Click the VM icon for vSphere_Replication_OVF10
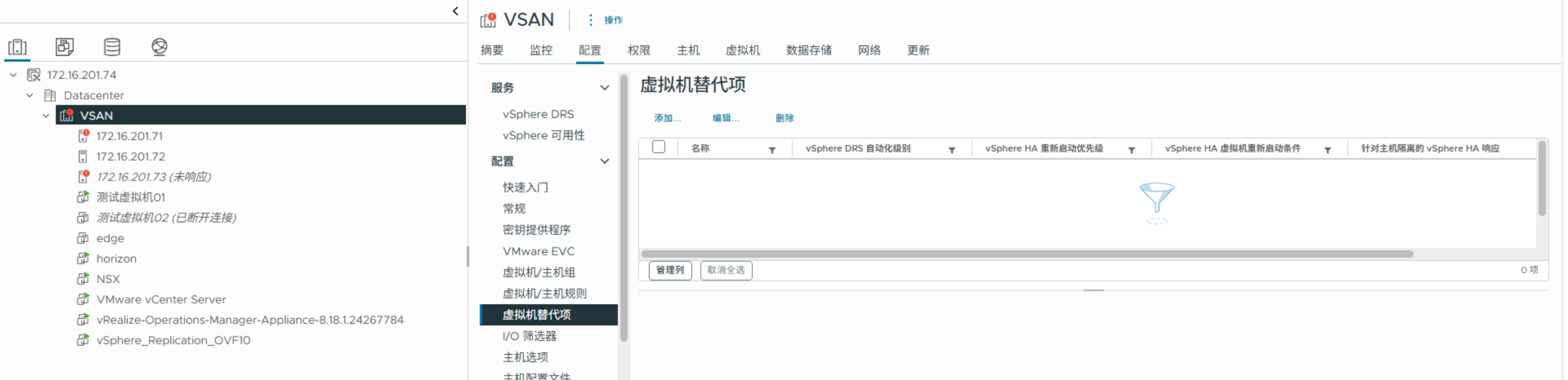Image resolution: width=1568 pixels, height=380 pixels. coord(83,340)
